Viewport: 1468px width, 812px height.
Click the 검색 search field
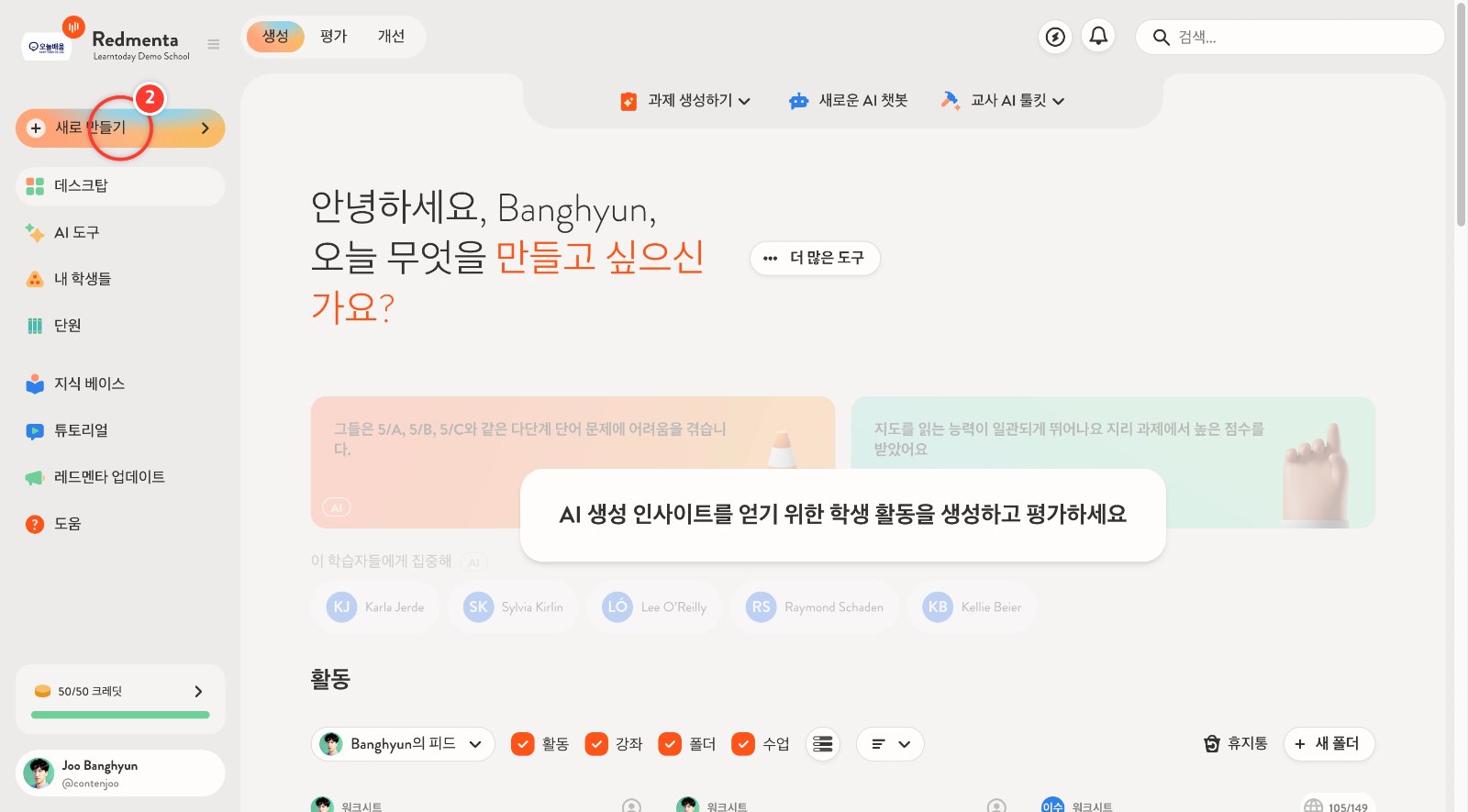point(1290,38)
